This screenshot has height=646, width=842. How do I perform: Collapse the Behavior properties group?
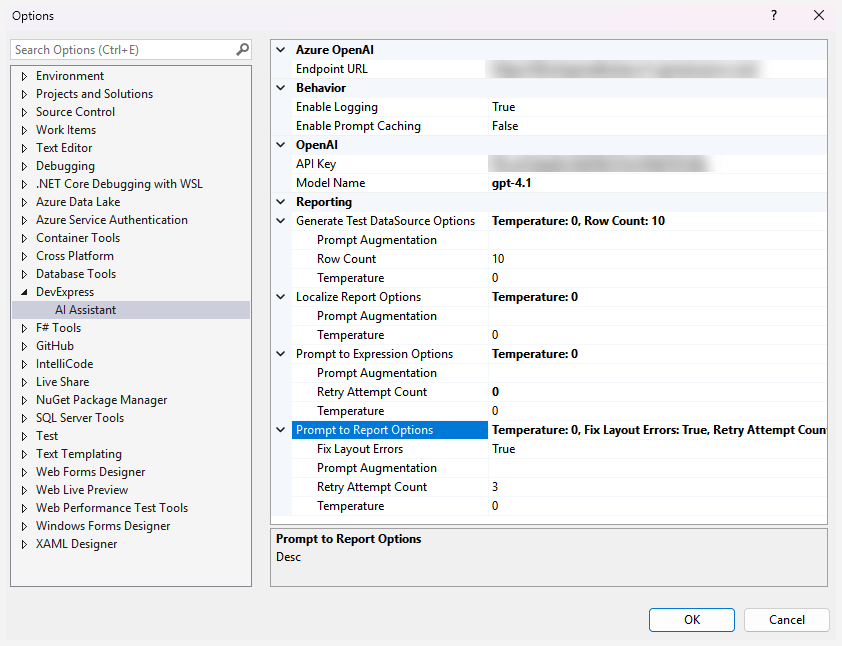[280, 87]
